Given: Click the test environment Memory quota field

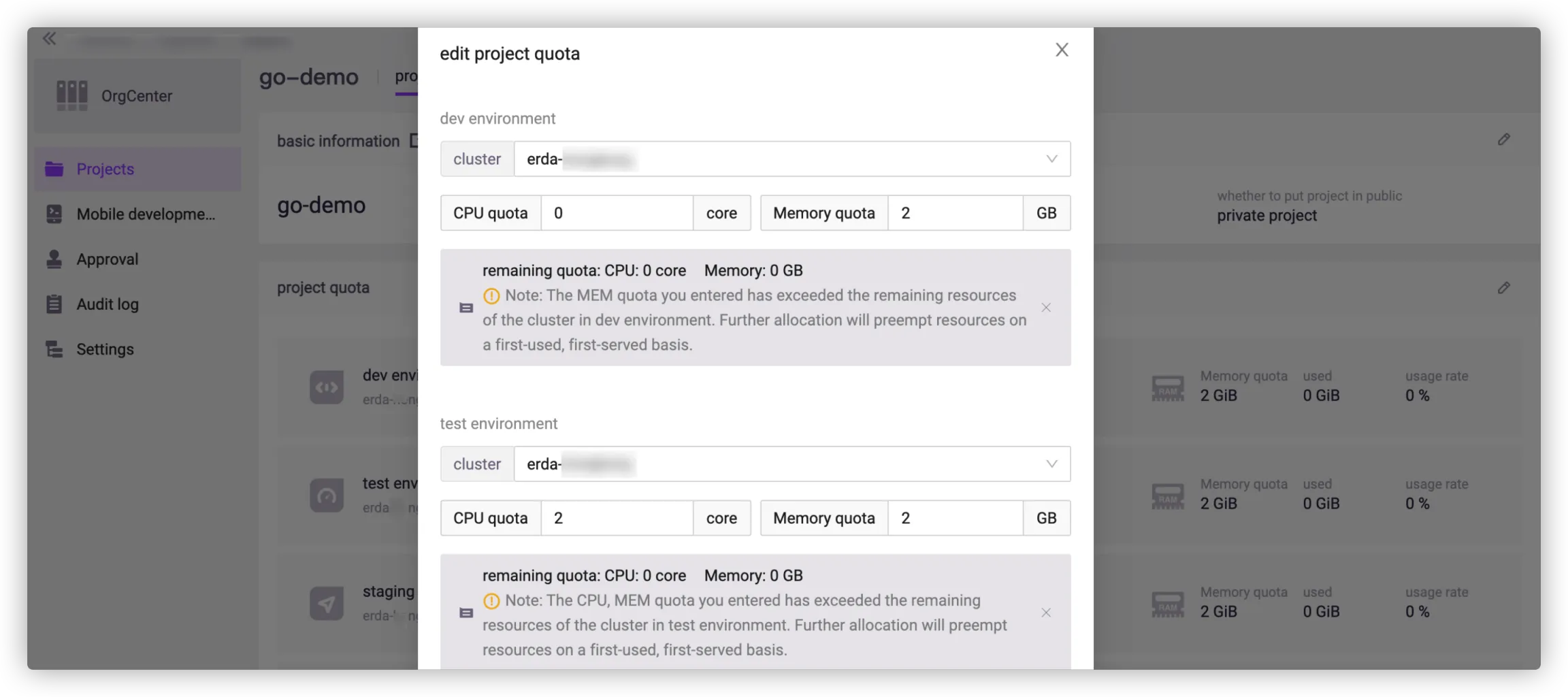Looking at the screenshot, I should pos(955,518).
